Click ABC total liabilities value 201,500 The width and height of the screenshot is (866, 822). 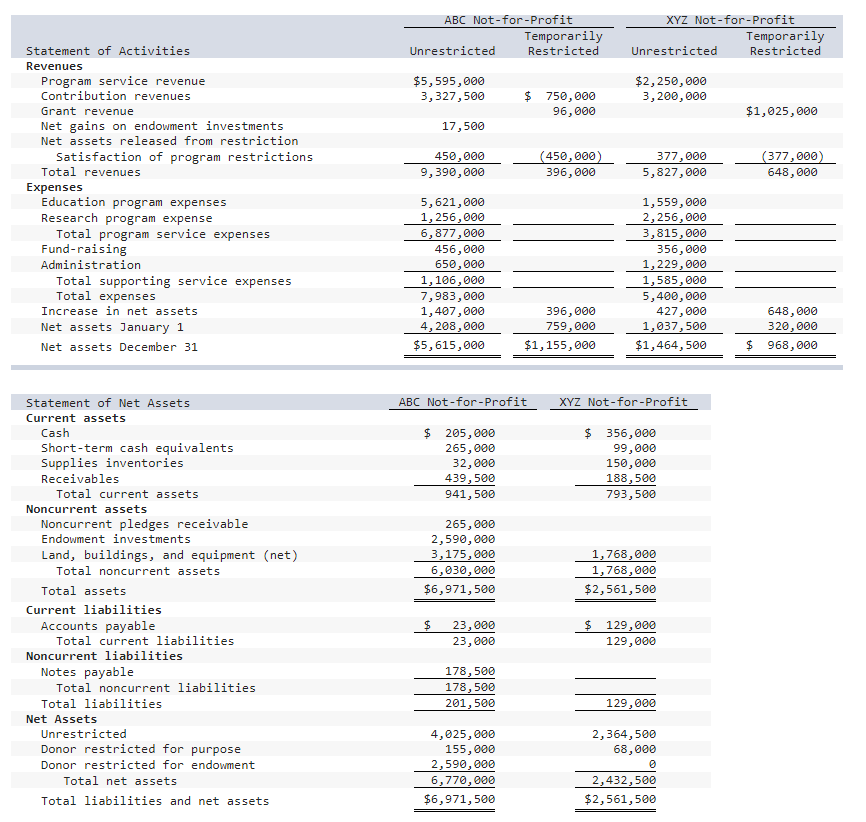470,703
